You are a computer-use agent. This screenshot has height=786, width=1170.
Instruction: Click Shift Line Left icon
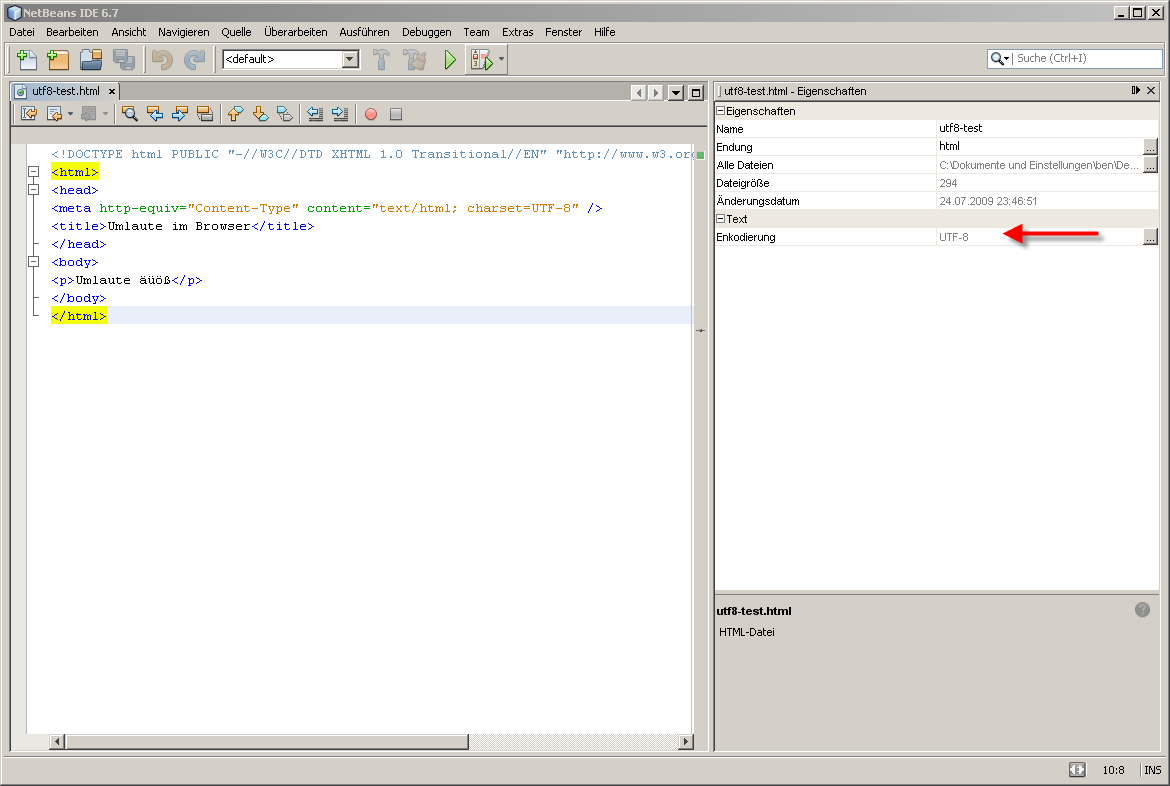click(x=316, y=113)
